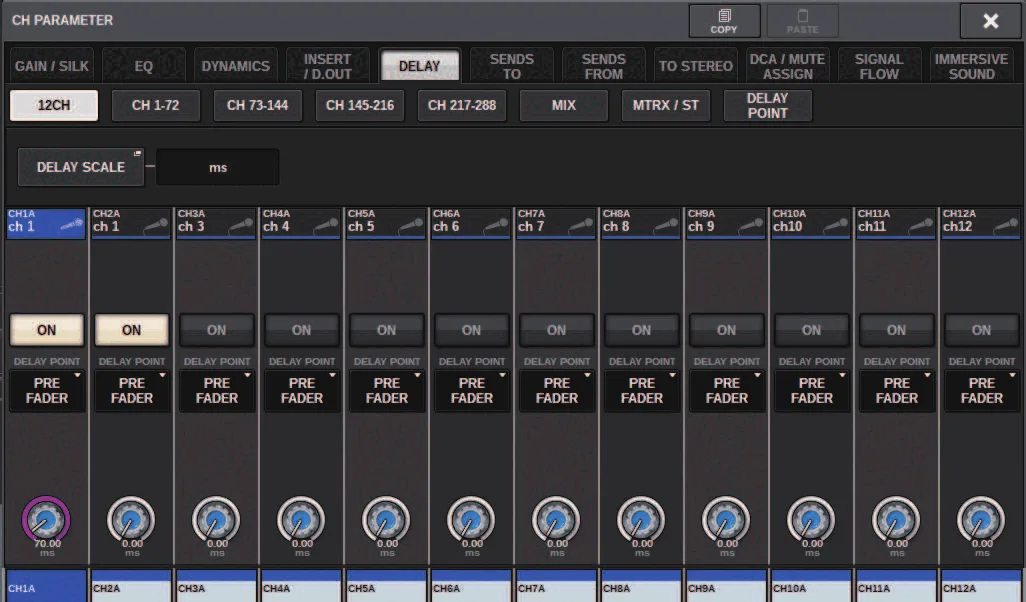Open IMMERSIVE SOUND tab
The image size is (1026, 602).
click(x=971, y=66)
